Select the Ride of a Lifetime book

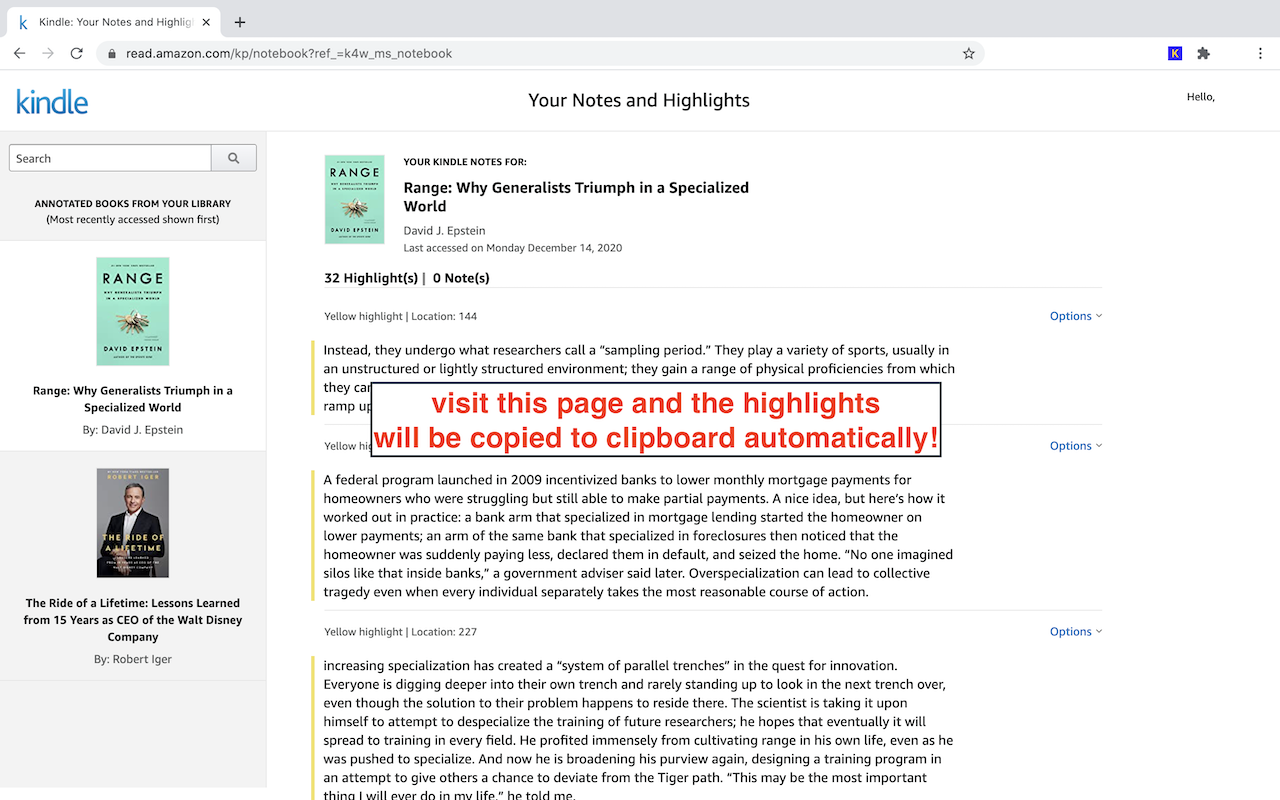click(132, 522)
